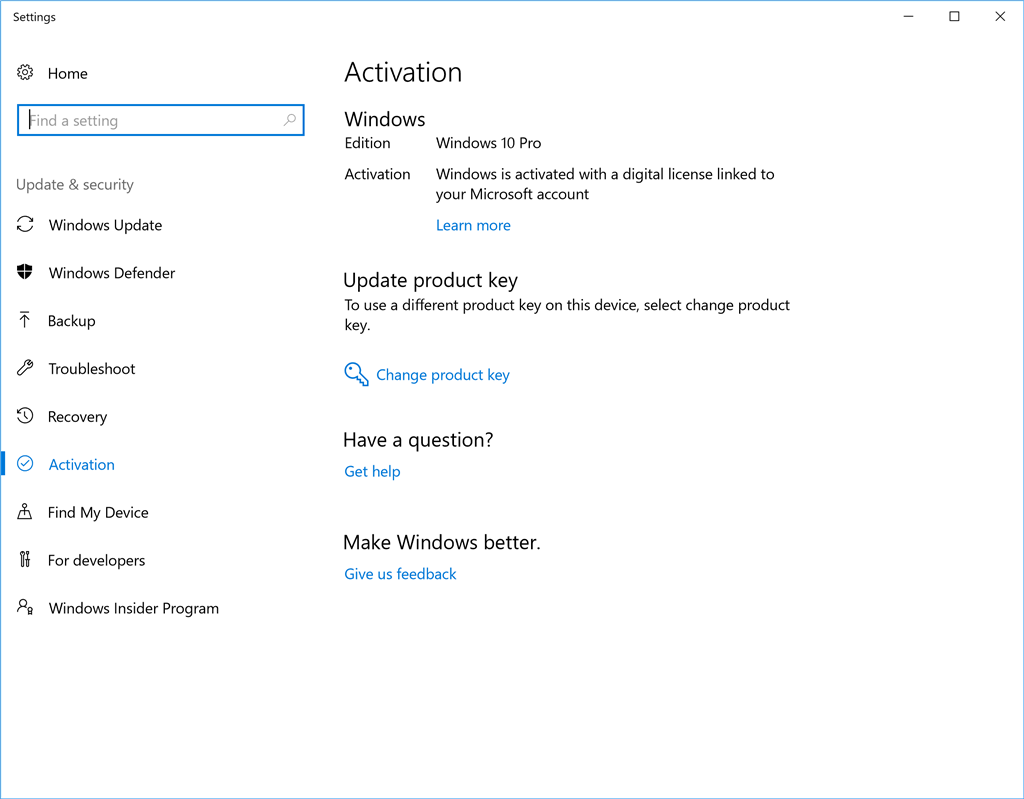Minimize the Settings window

coord(908,16)
